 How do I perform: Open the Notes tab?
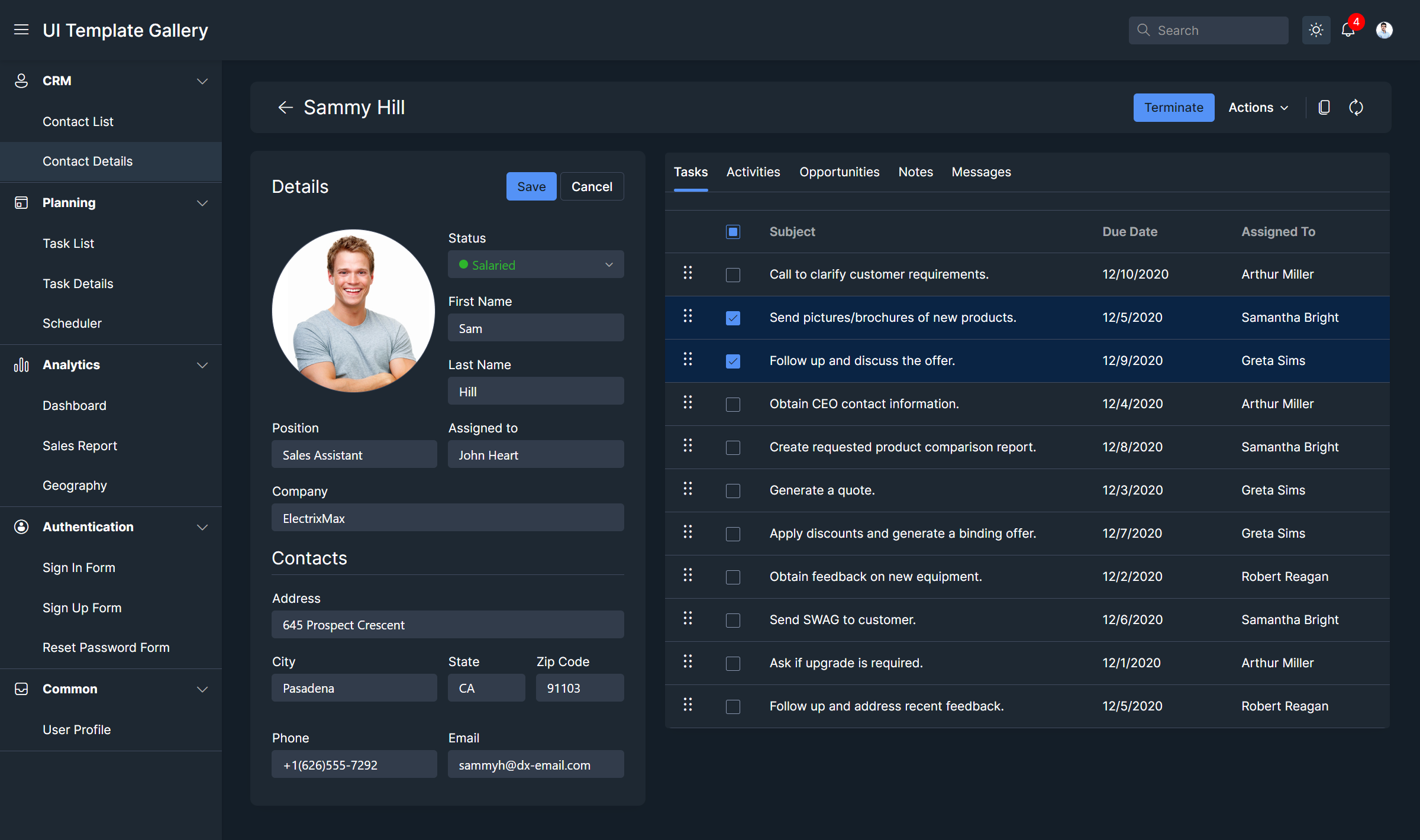[915, 172]
